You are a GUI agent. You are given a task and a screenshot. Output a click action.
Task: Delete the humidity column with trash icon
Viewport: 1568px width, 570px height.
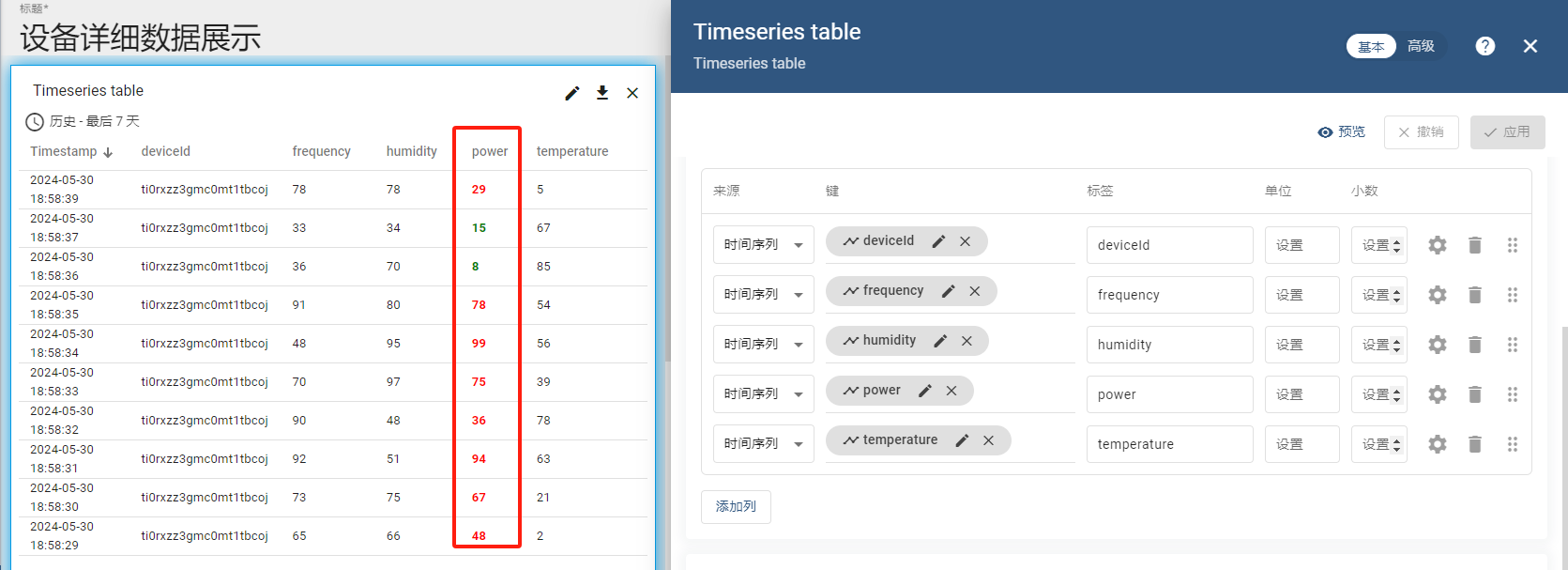coord(1475,345)
